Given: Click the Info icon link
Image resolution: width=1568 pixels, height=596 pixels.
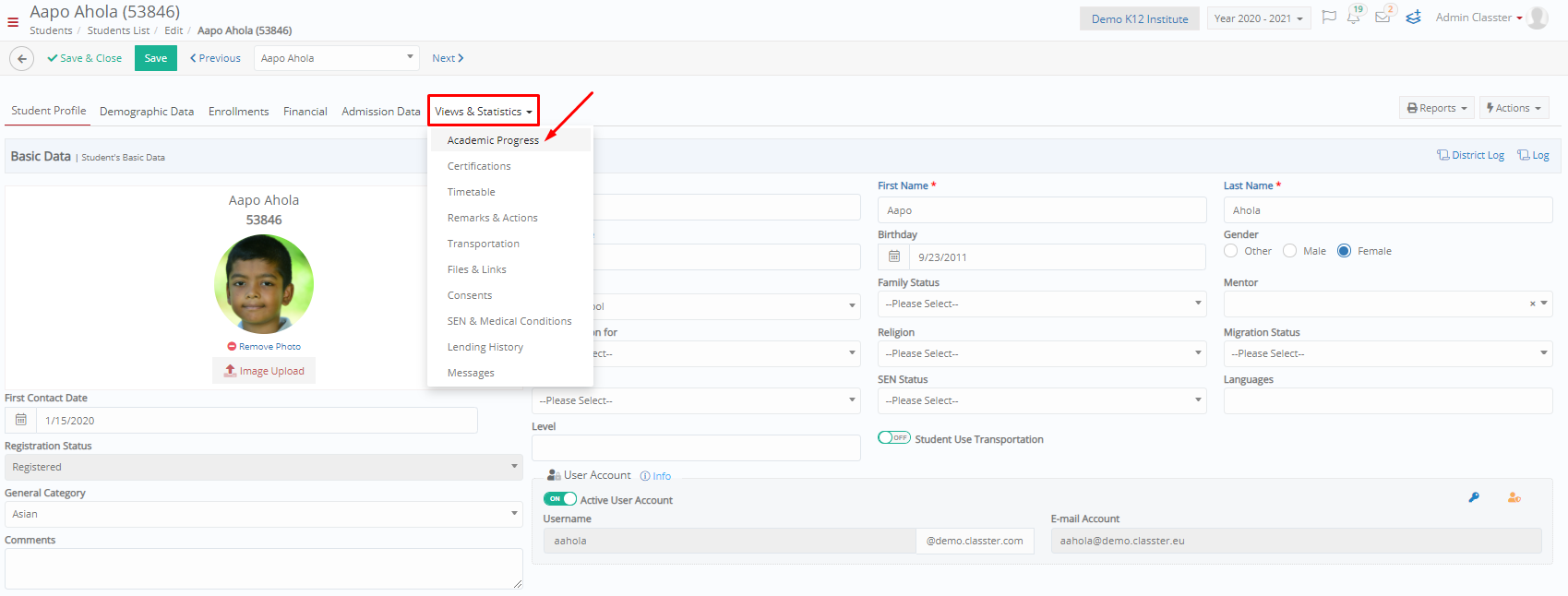Looking at the screenshot, I should (656, 476).
